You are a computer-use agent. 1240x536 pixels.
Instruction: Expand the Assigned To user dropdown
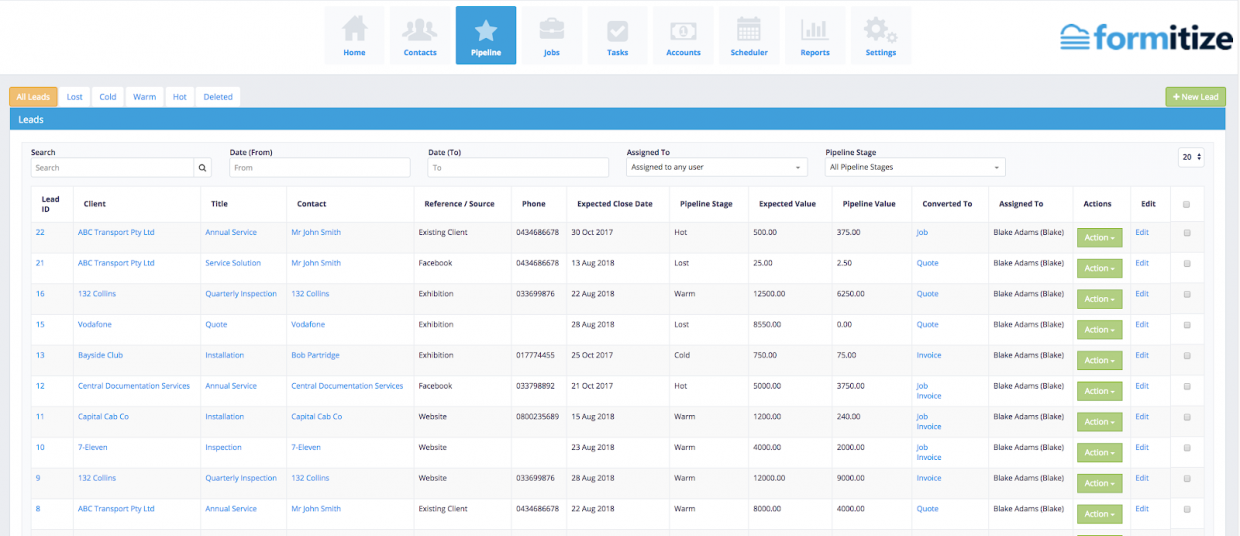[x=716, y=168]
